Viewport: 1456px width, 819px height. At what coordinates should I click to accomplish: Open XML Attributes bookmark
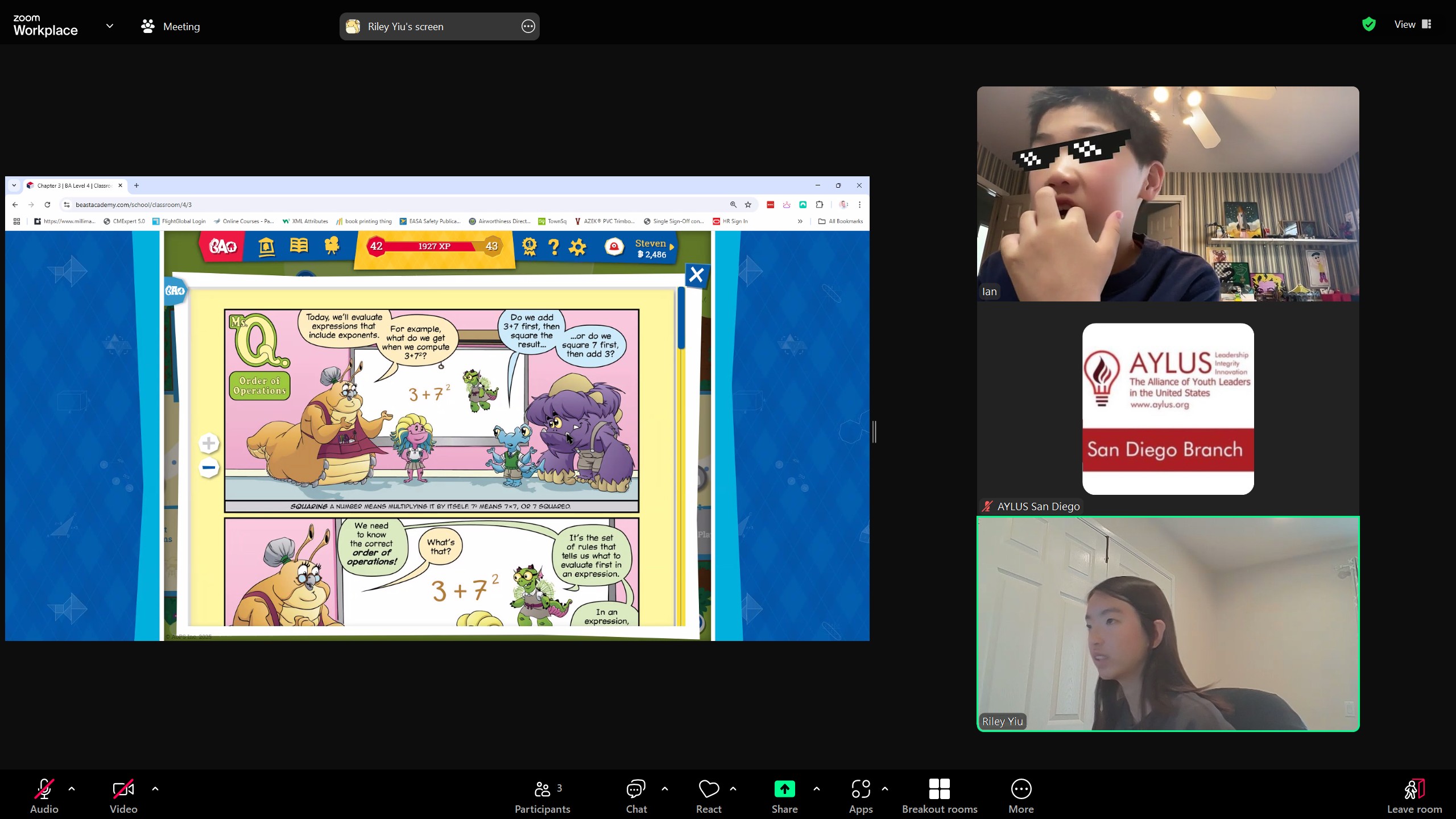(305, 221)
